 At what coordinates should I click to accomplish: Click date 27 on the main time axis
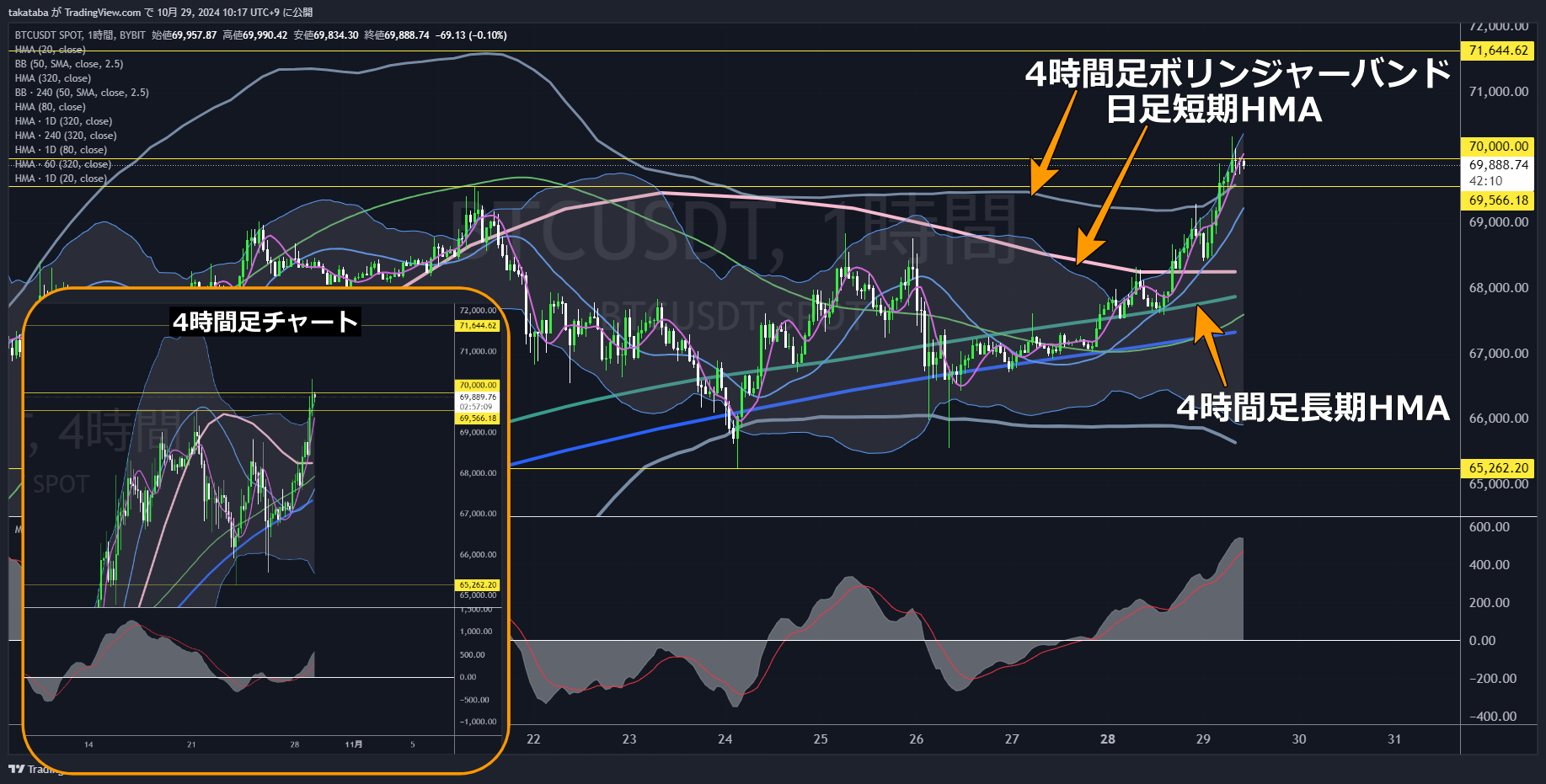(1012, 739)
